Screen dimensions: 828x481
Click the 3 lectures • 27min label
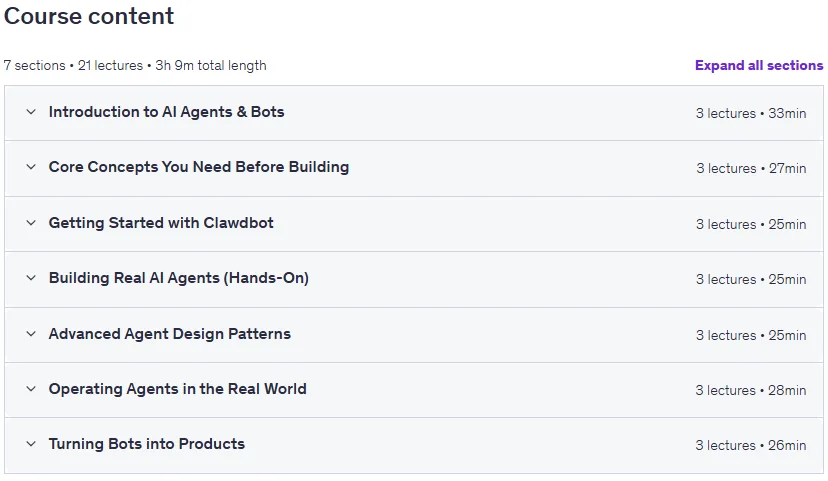[x=751, y=168]
